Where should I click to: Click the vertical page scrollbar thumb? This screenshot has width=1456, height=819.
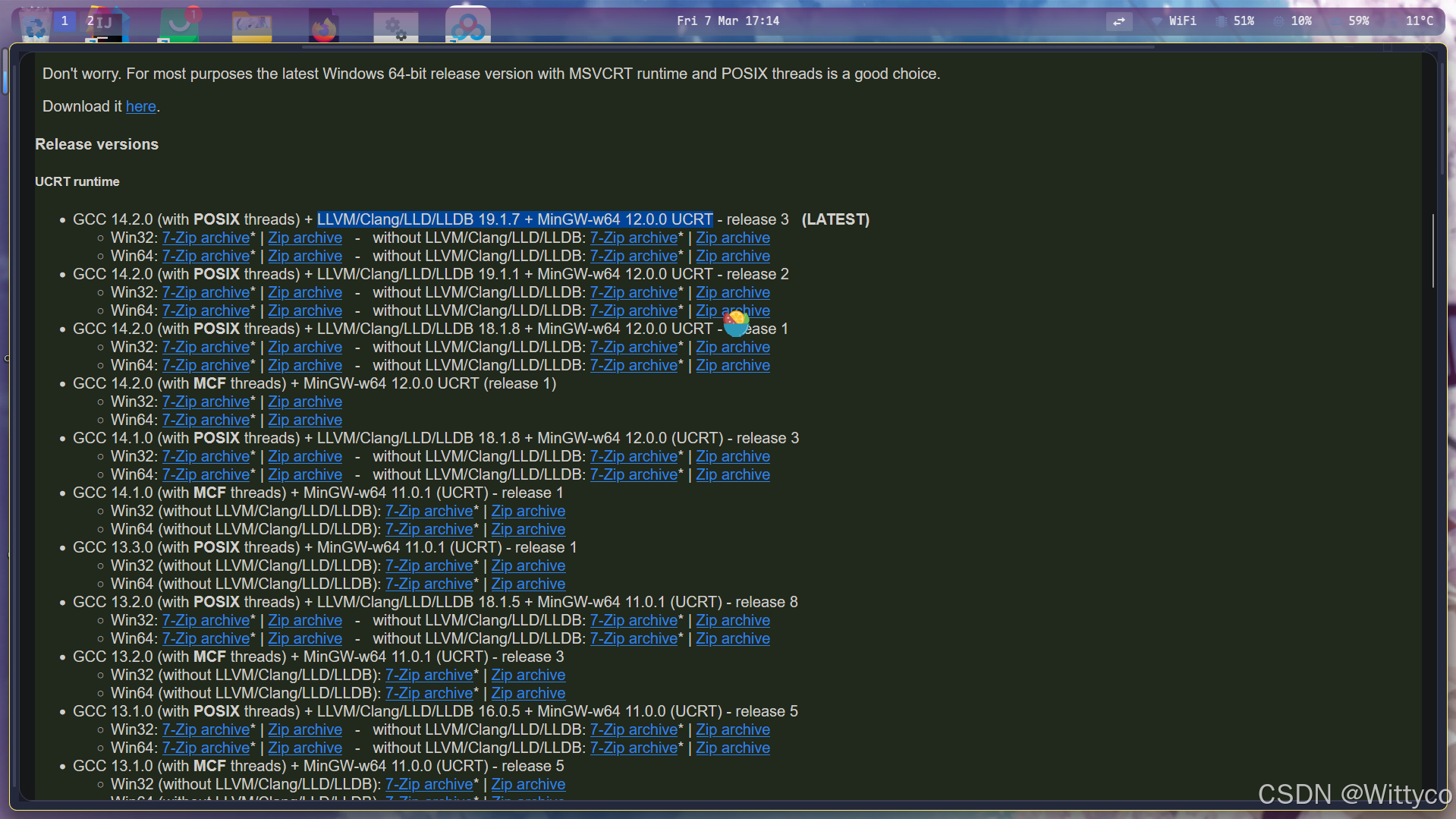point(1432,250)
